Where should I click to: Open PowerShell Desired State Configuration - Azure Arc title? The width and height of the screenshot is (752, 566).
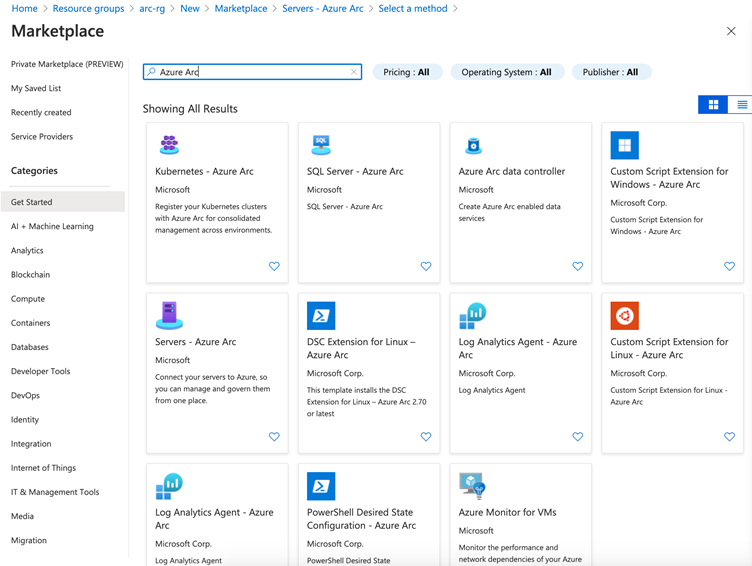(362, 519)
